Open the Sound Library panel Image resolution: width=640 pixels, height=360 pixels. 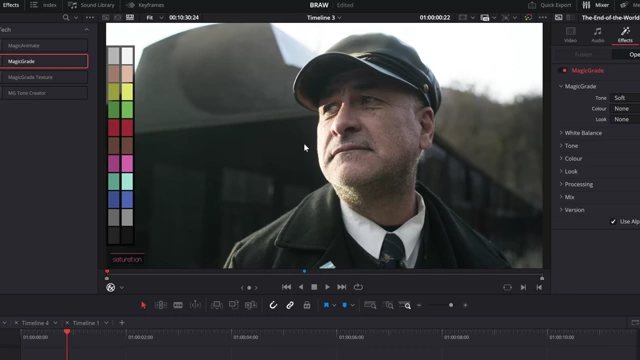pyautogui.click(x=91, y=5)
